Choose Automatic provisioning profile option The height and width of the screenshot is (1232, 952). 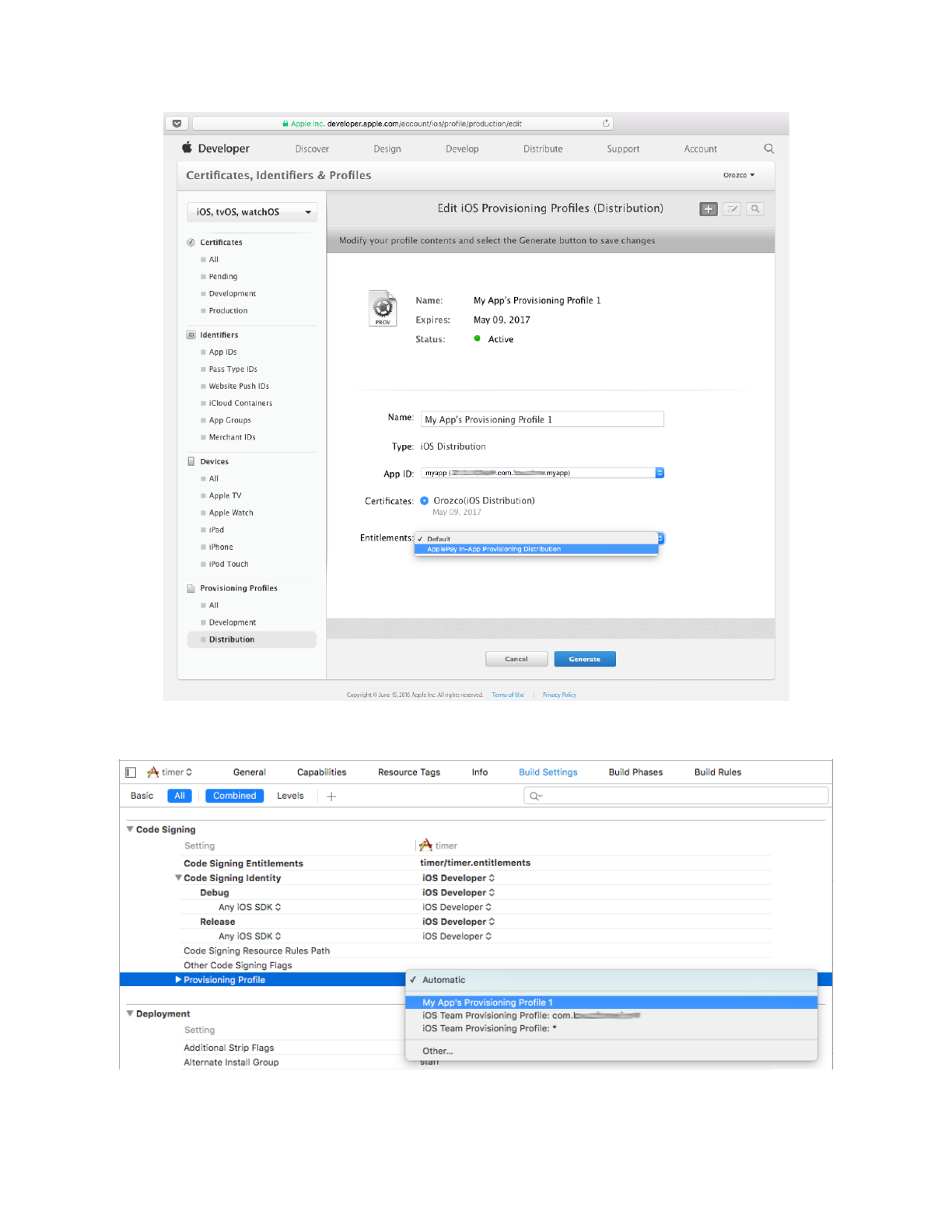pyautogui.click(x=611, y=980)
